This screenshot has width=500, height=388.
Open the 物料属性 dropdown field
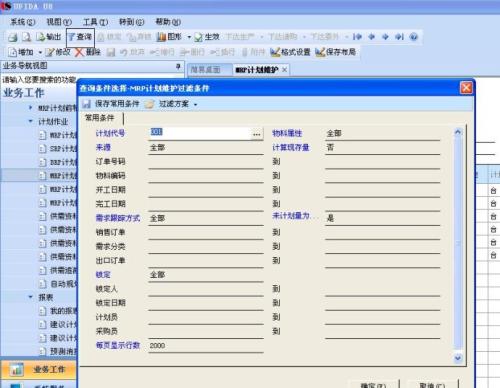[x=383, y=134]
